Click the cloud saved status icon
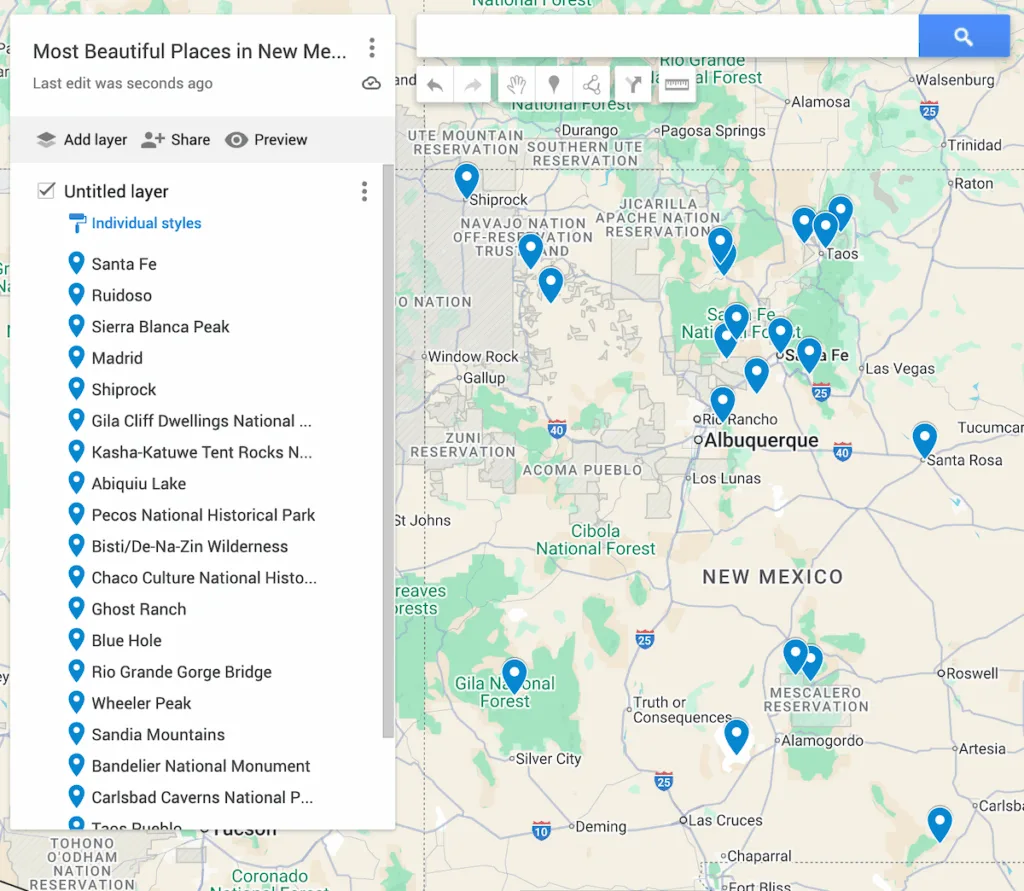Screen dimensions: 1024x891 (371, 84)
